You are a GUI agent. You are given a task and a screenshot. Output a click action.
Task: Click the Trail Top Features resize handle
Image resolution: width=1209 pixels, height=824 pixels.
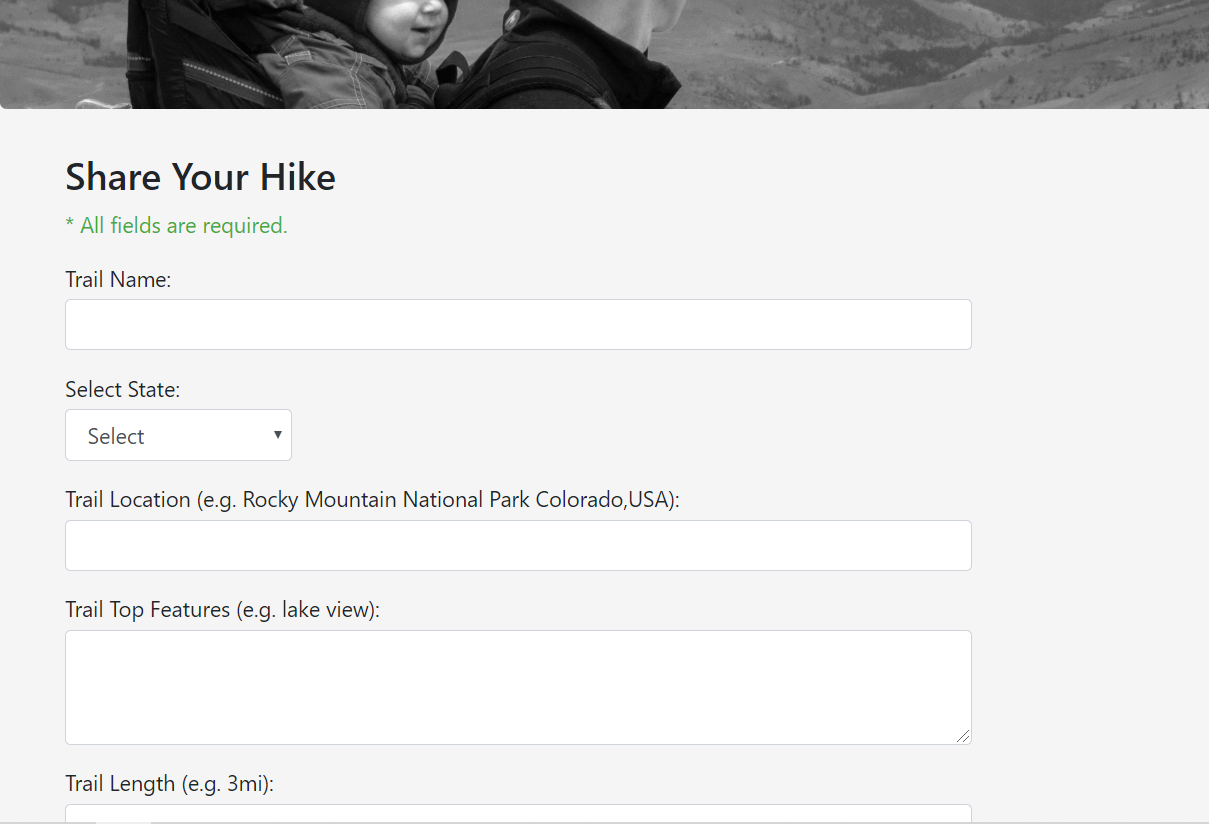tap(962, 736)
